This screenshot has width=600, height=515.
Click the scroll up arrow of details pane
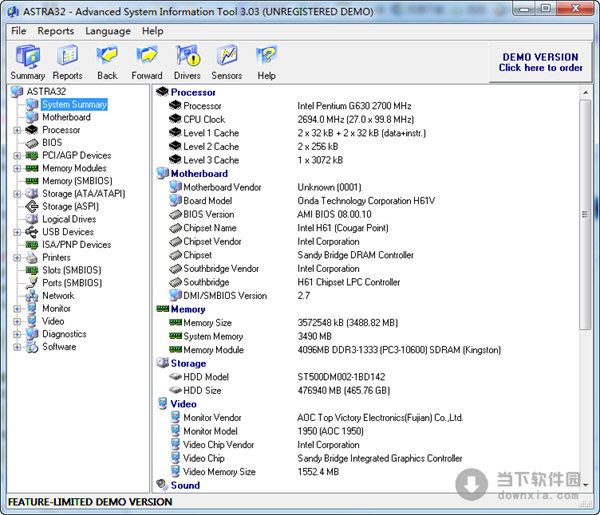[585, 92]
